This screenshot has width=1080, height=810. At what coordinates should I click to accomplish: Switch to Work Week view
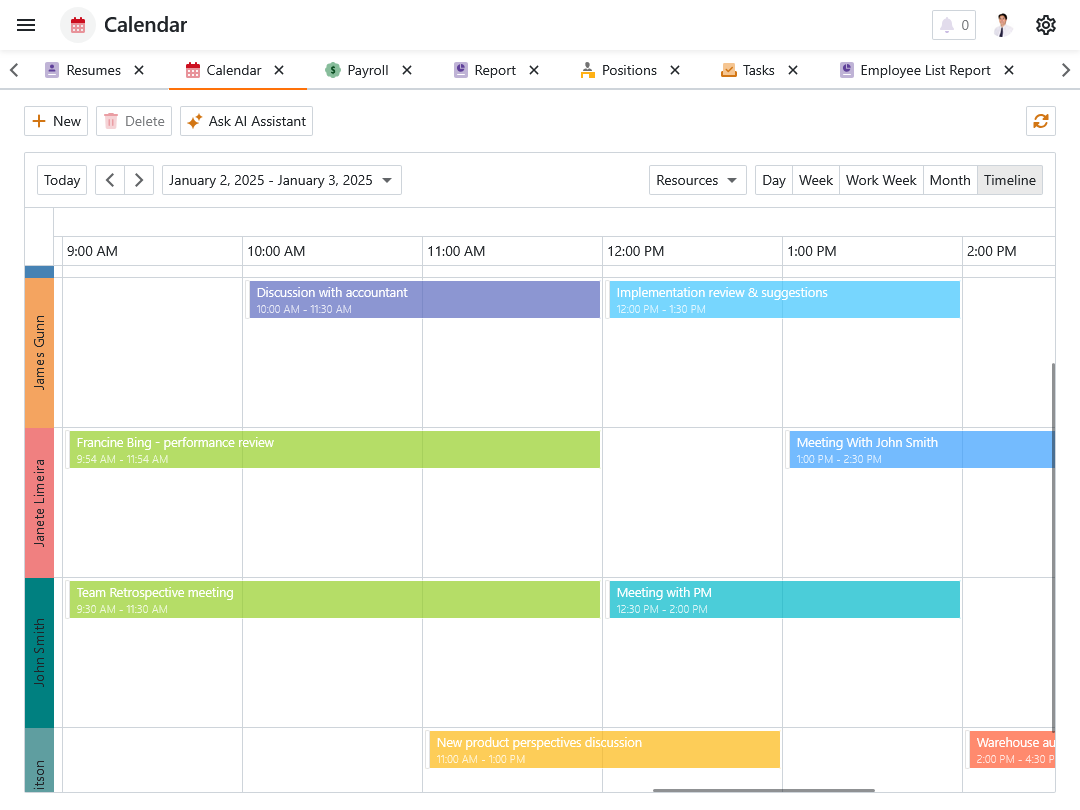(880, 180)
